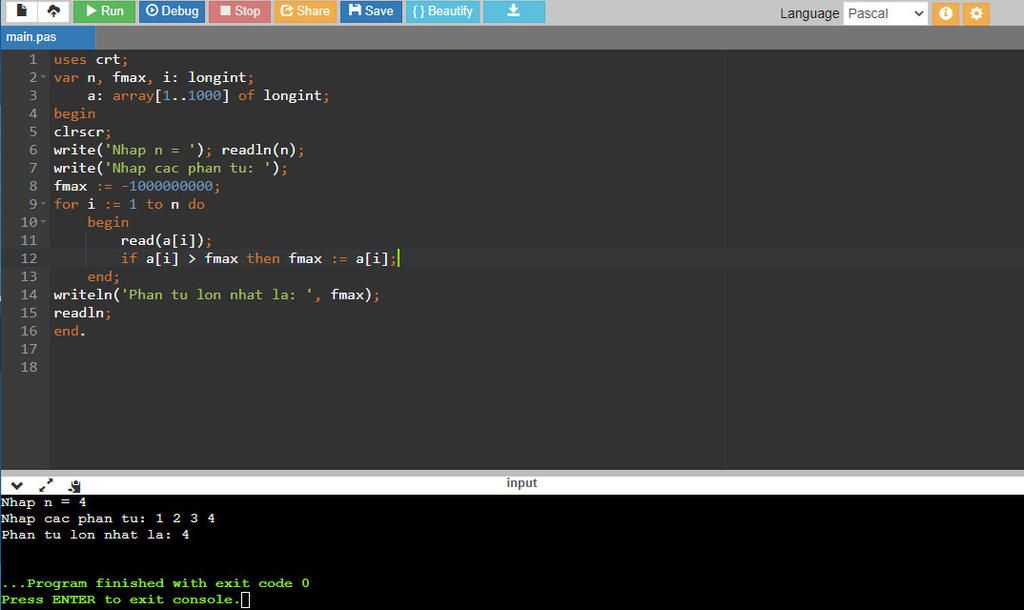Start the Debug session
This screenshot has height=610, width=1024.
pos(172,11)
